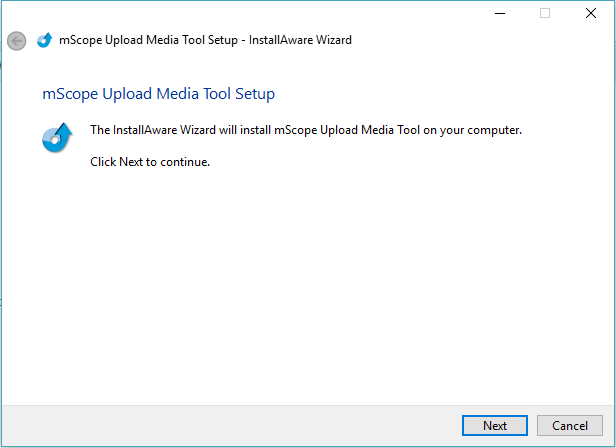Click the "Click Next to continue." text
The height and width of the screenshot is (448, 616).
[150, 161]
